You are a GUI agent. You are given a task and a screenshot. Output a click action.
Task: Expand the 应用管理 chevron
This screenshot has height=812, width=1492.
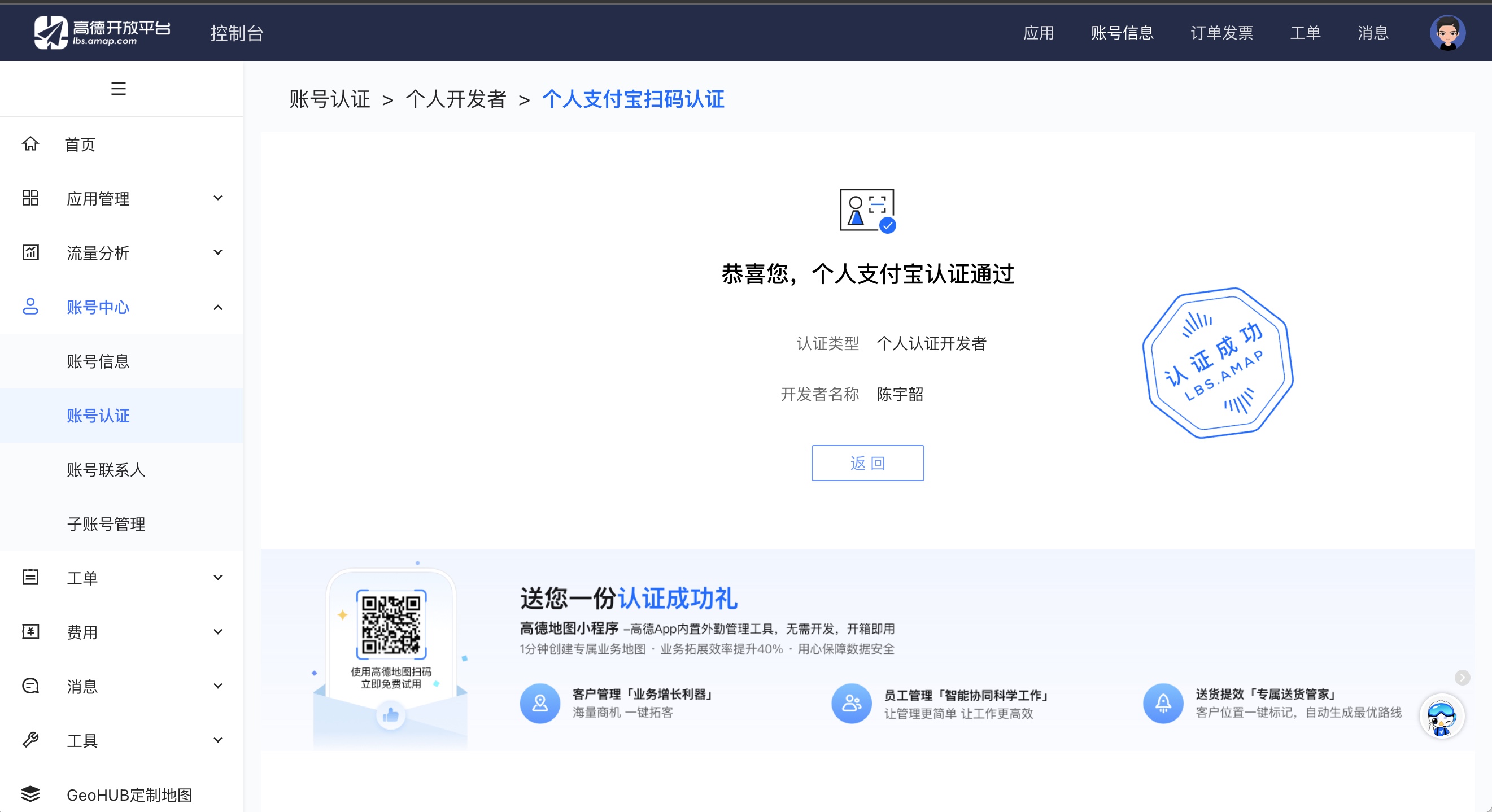click(218, 198)
